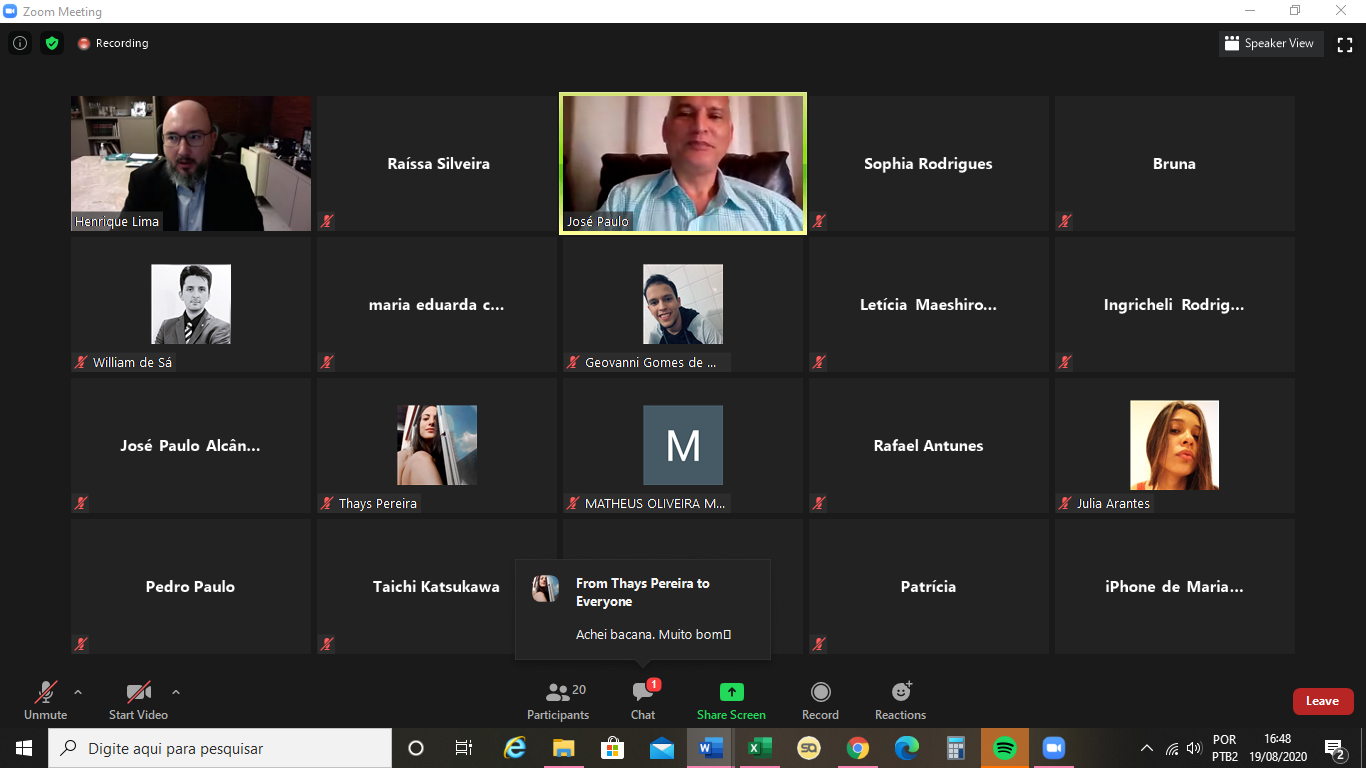1366x768 pixels.
Task: Click the green encryption shield icon
Action: [x=52, y=43]
